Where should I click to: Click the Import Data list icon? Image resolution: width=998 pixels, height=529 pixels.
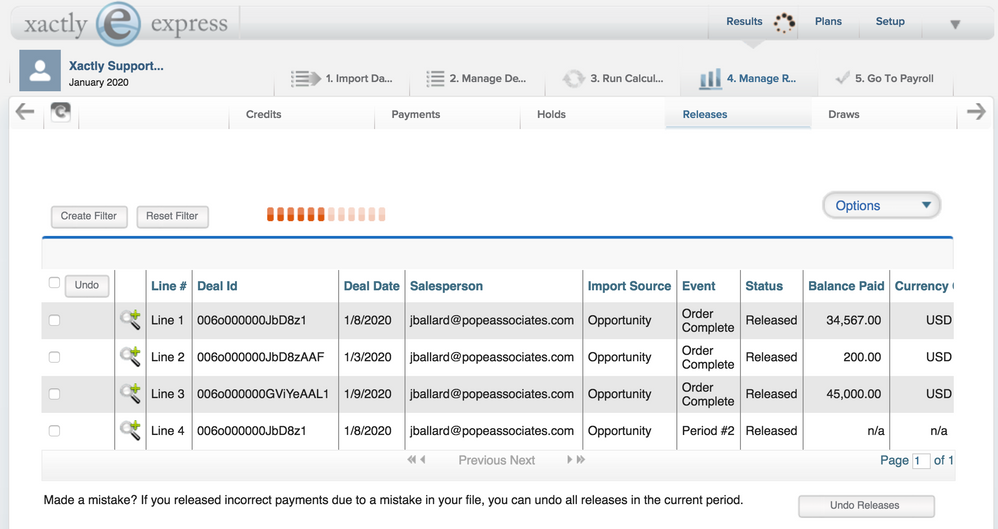(x=306, y=78)
